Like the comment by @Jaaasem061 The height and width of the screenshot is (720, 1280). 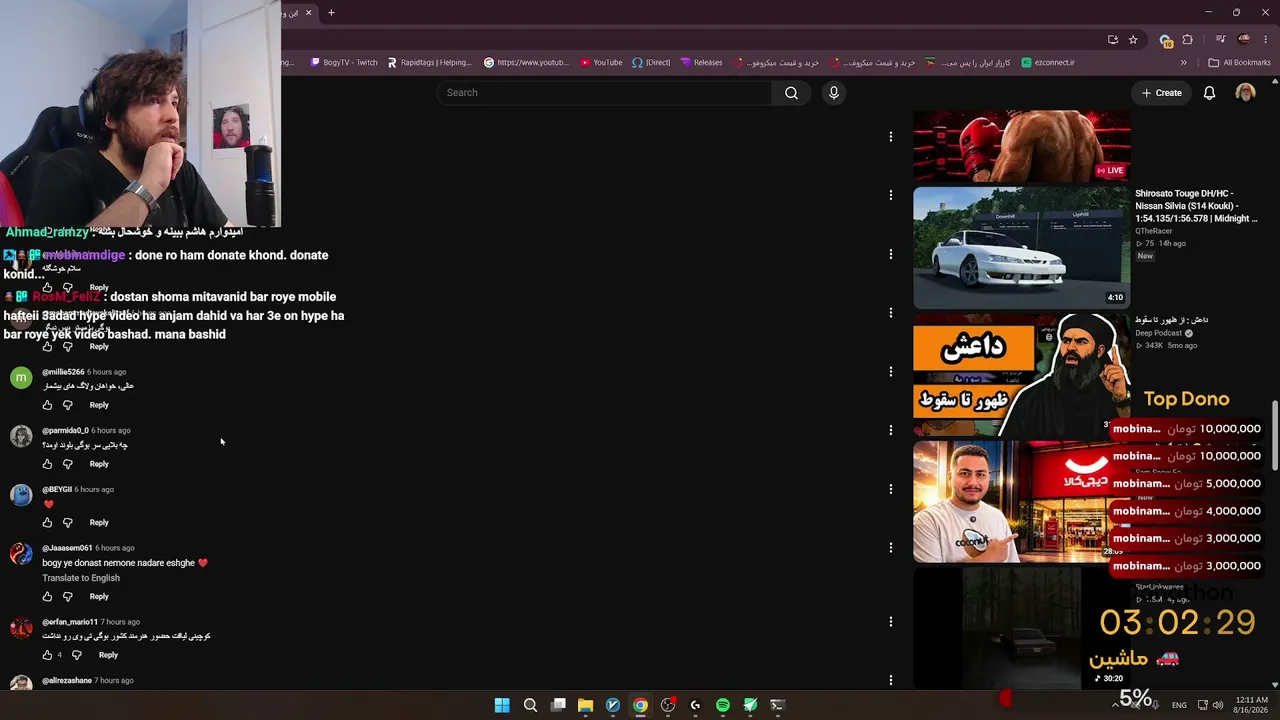coord(47,596)
